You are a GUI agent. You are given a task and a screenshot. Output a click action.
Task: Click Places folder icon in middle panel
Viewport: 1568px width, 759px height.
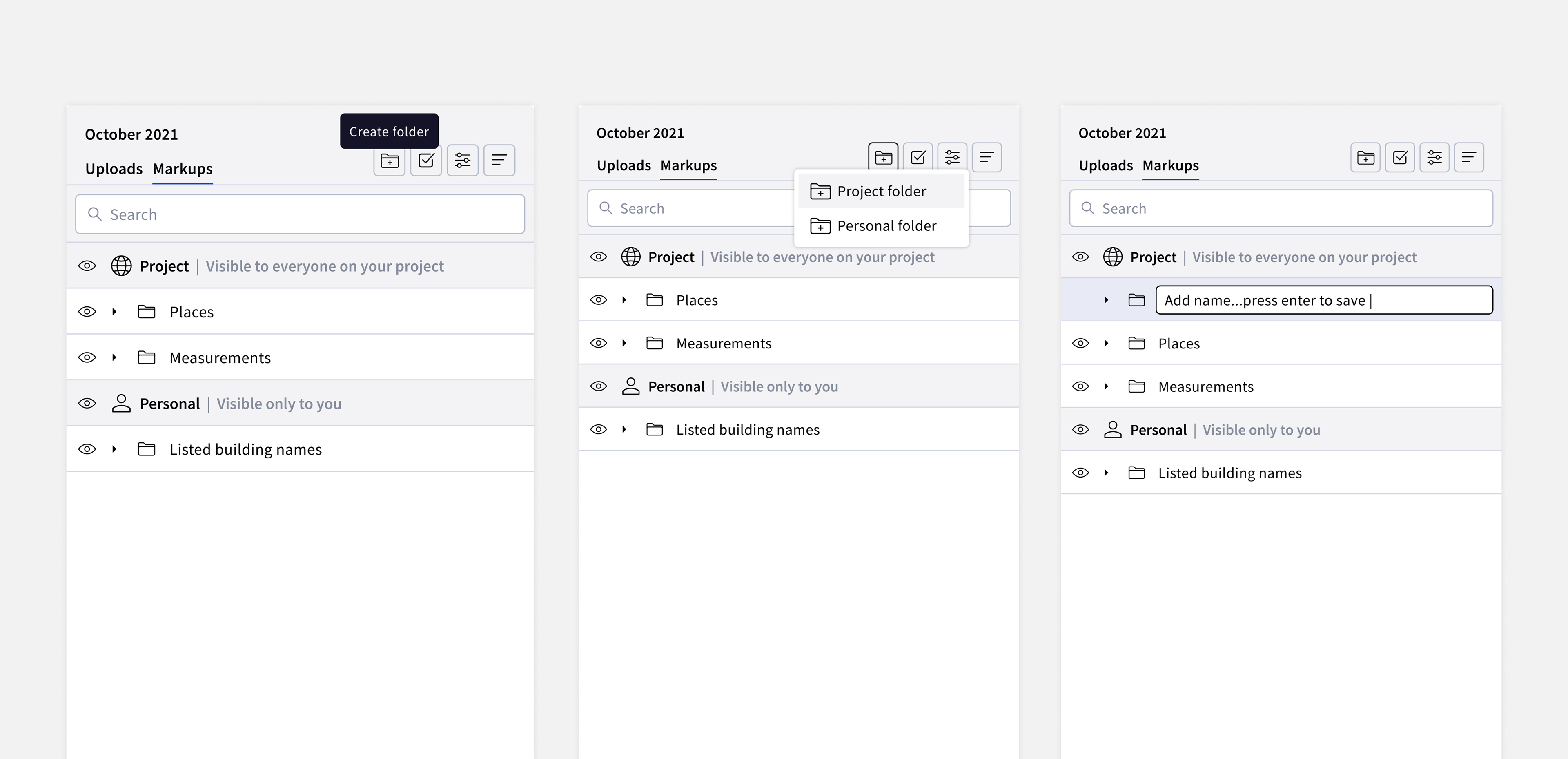[654, 300]
